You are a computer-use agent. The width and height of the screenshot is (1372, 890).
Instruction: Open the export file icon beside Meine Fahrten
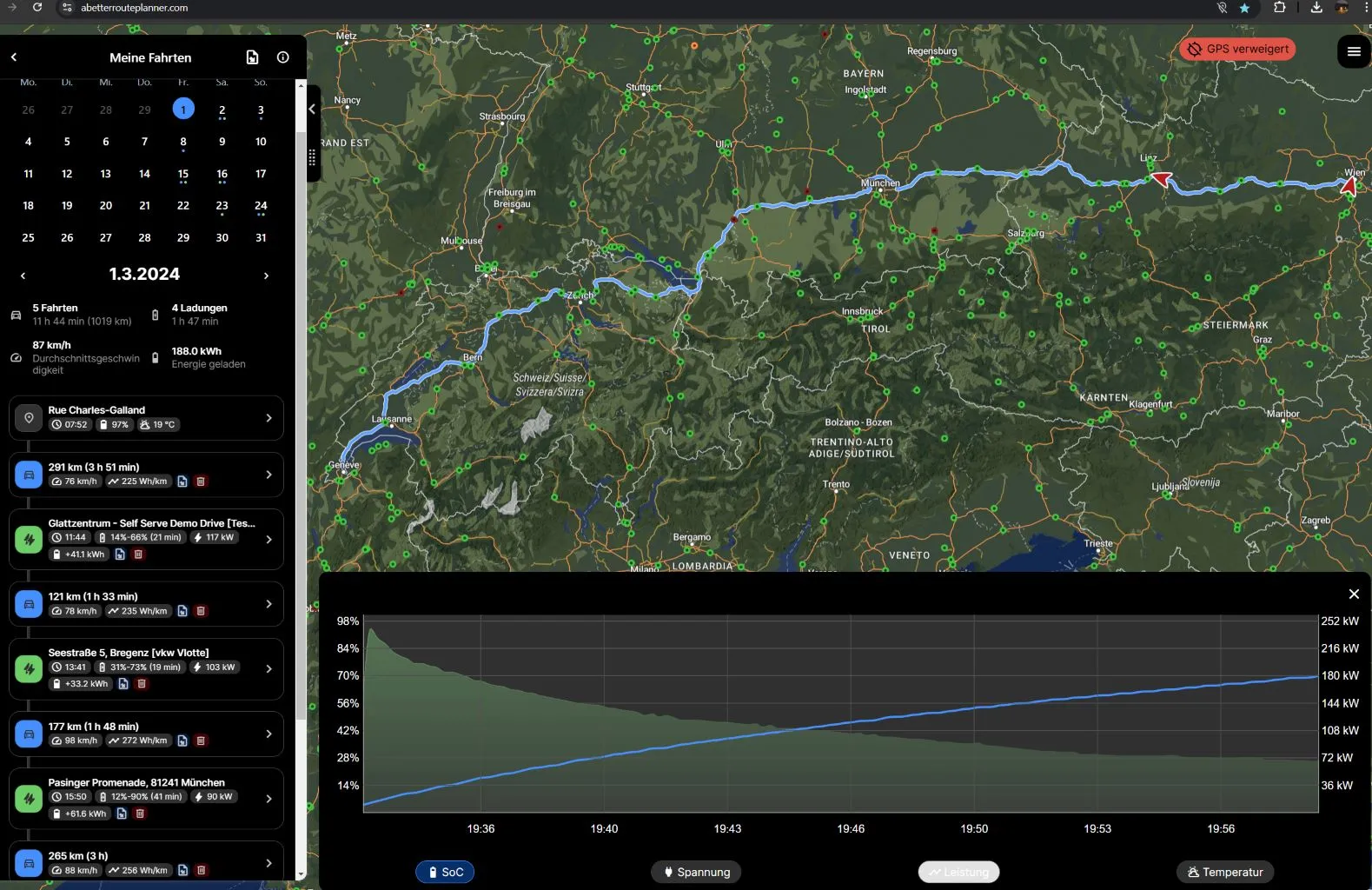(x=252, y=57)
